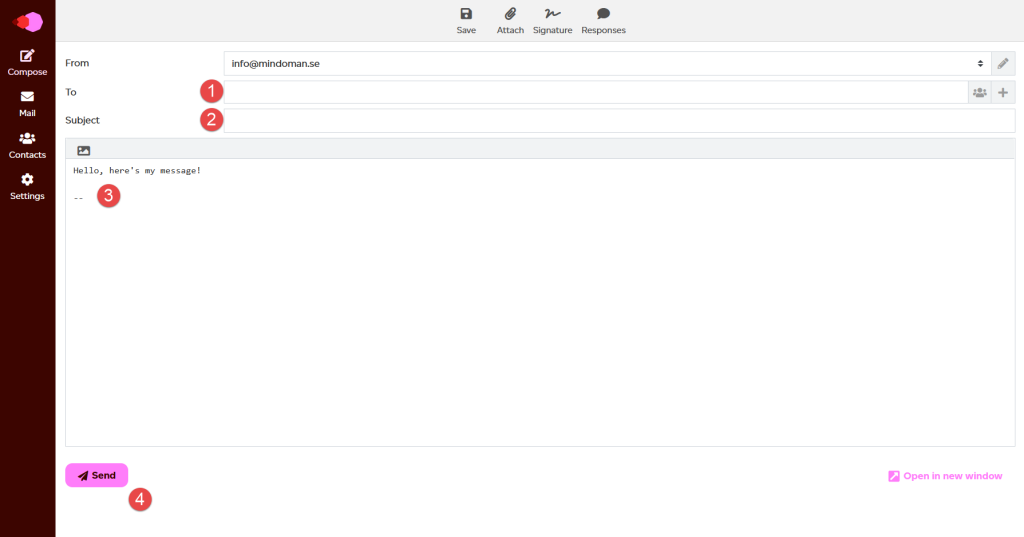Click the app logo in the sidebar
Screen dimensions: 1024x537
28,22
